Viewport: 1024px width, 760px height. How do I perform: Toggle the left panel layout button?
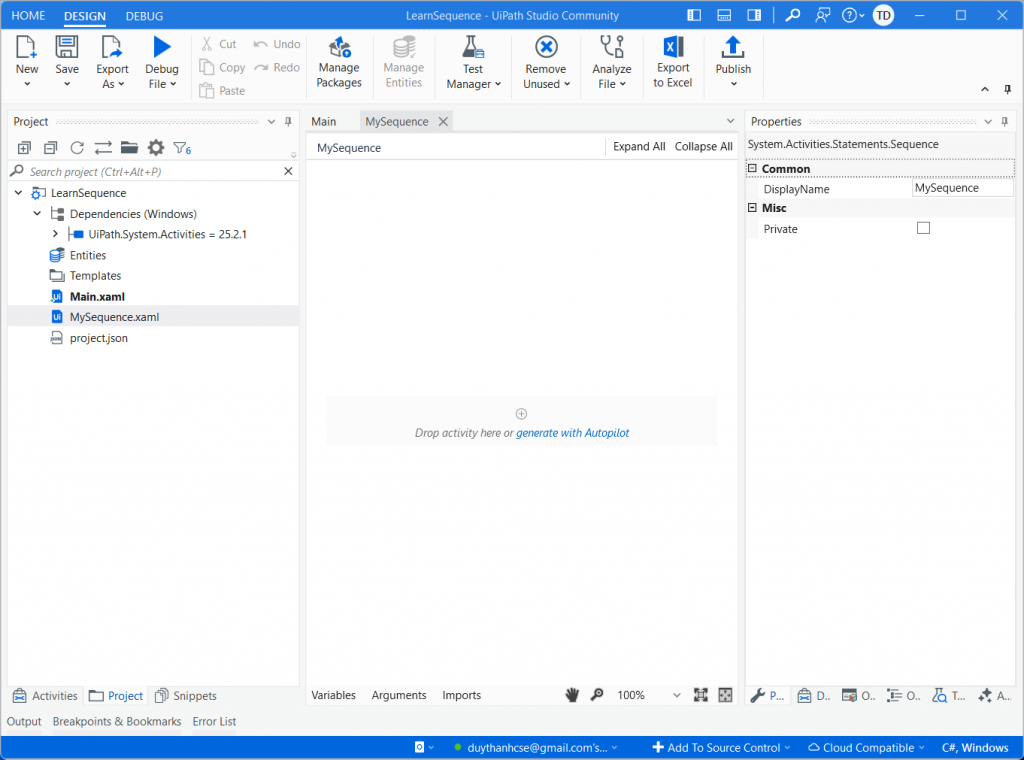click(694, 15)
